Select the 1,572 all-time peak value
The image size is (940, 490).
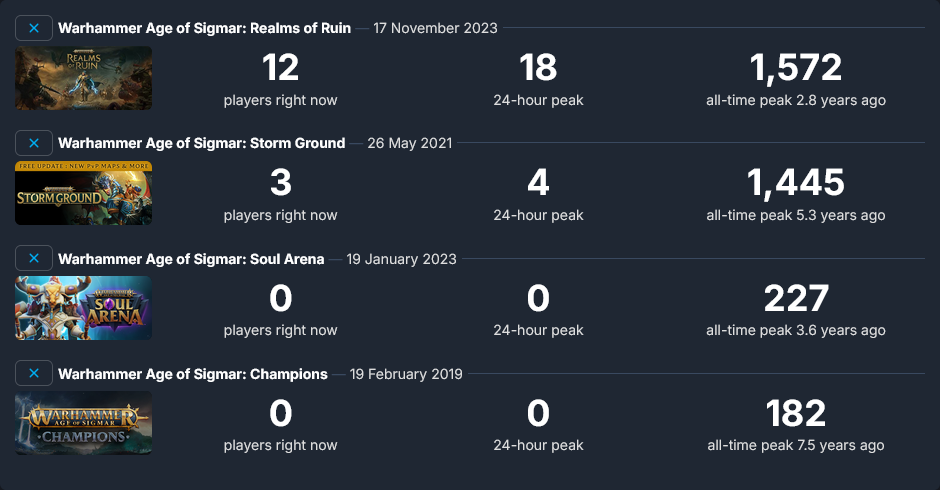[796, 67]
